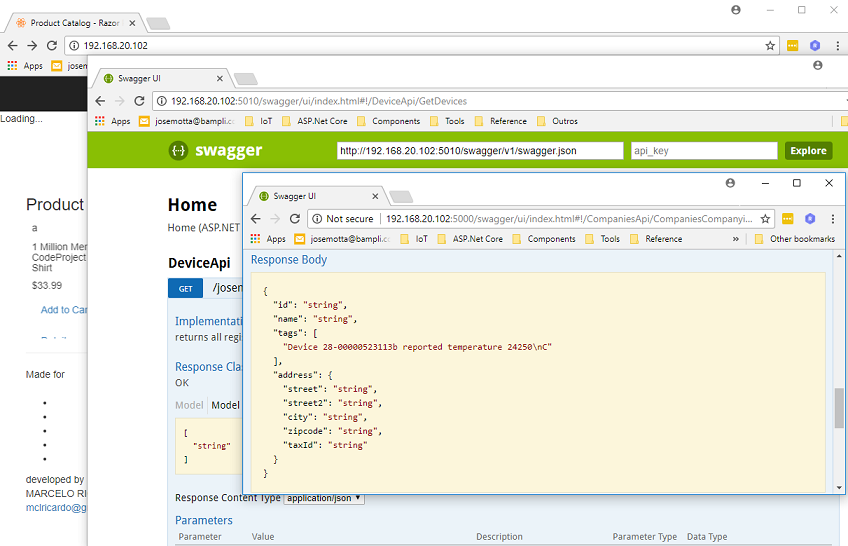Reload middle Swagger UI DeviceApi page
The height and width of the screenshot is (546, 848).
click(140, 101)
